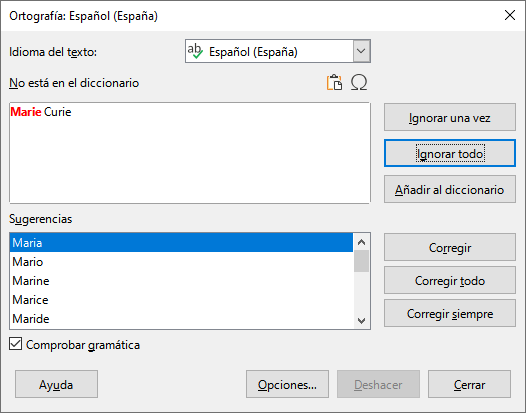The width and height of the screenshot is (526, 413).
Task: Open the Ayuda help button
Action: [56, 384]
